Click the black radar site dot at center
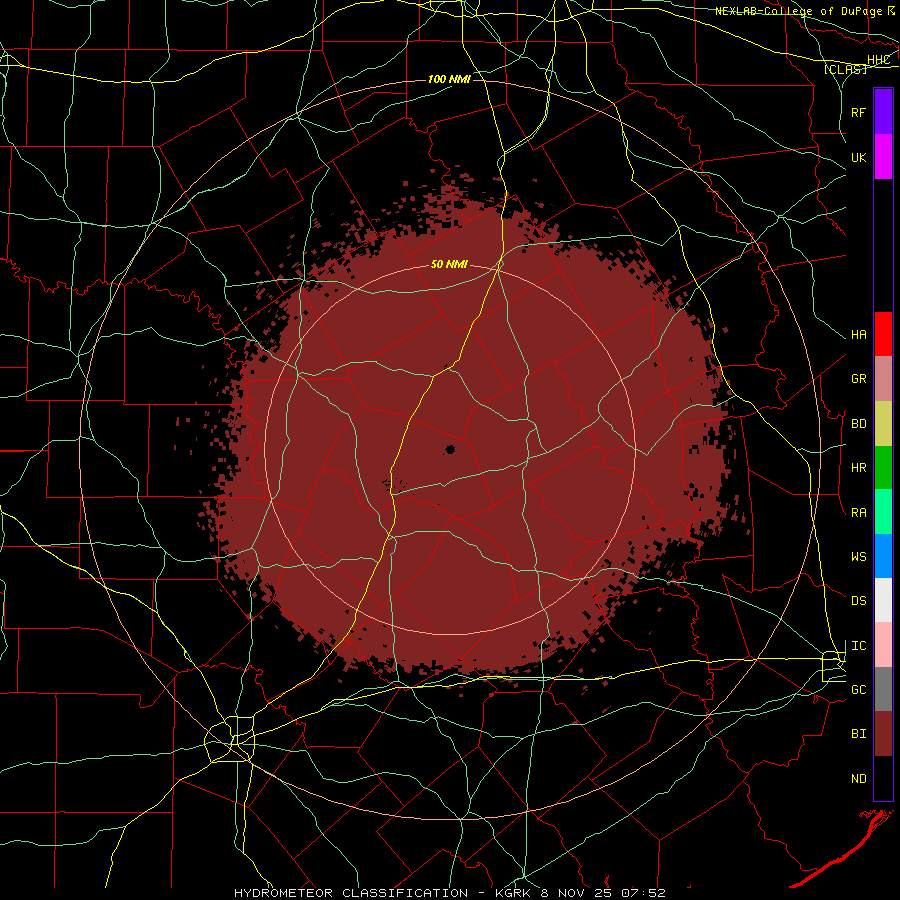900x900 pixels. [450, 449]
